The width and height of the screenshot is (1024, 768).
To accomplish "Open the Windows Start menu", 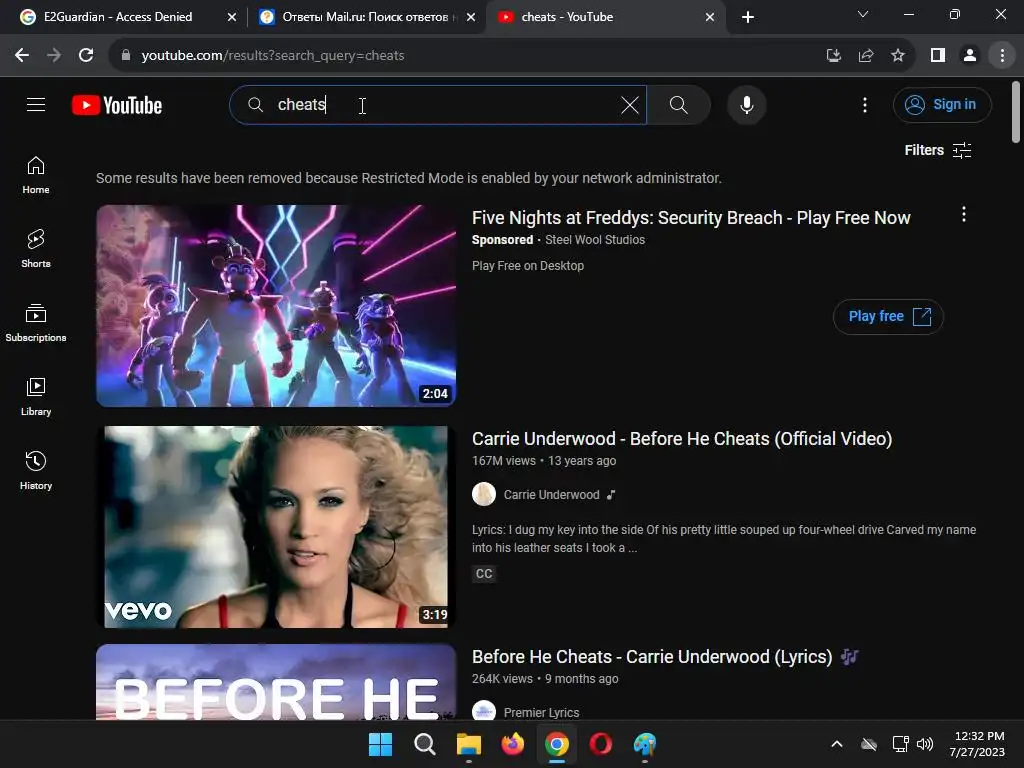I will point(380,744).
